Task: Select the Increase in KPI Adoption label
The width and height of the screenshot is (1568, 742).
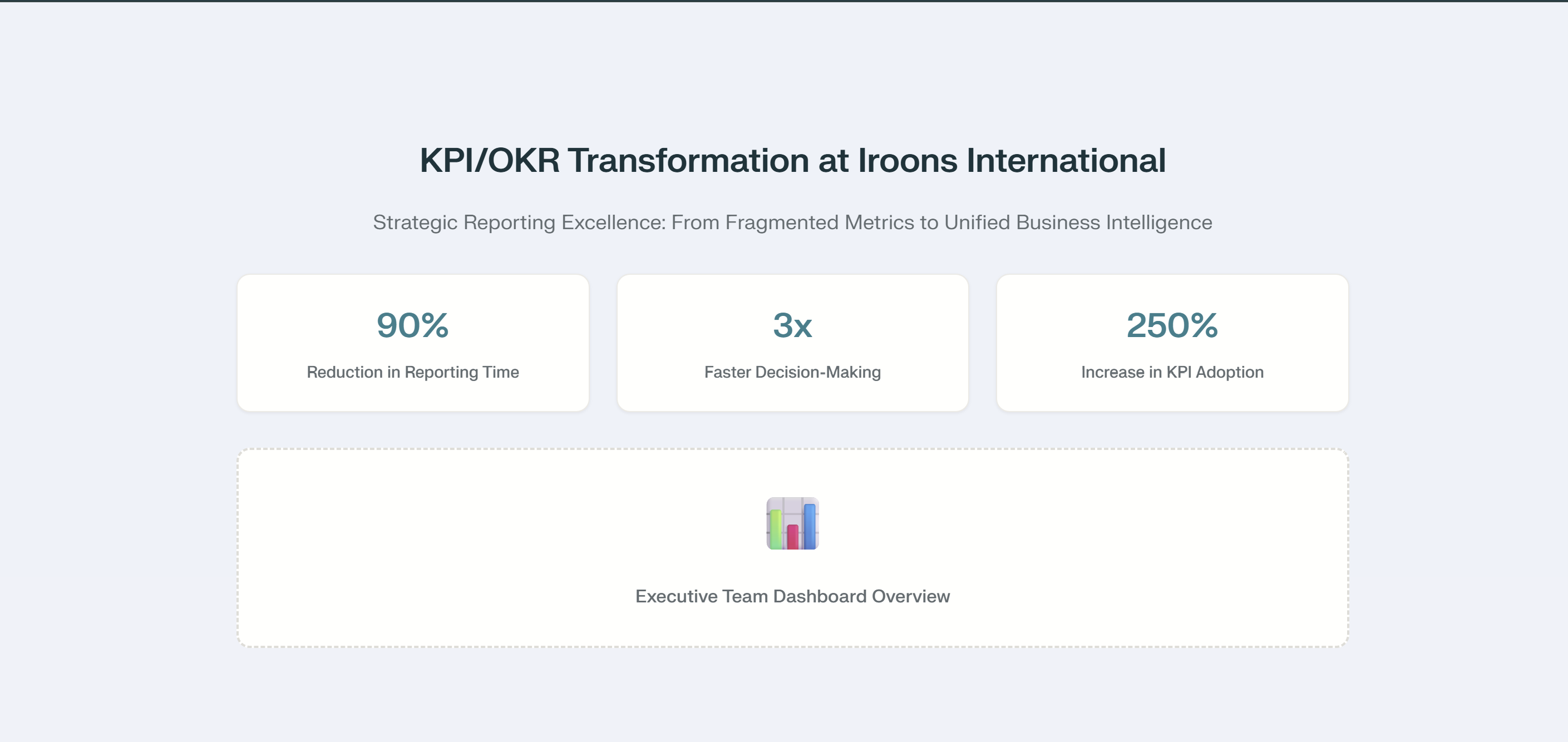Action: (1172, 372)
